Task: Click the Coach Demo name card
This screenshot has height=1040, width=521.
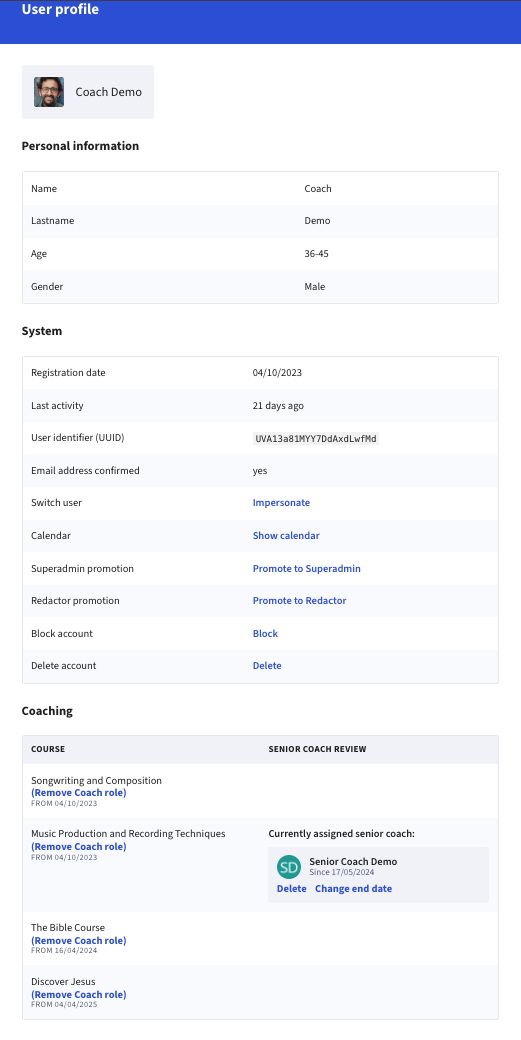Action: click(x=87, y=92)
